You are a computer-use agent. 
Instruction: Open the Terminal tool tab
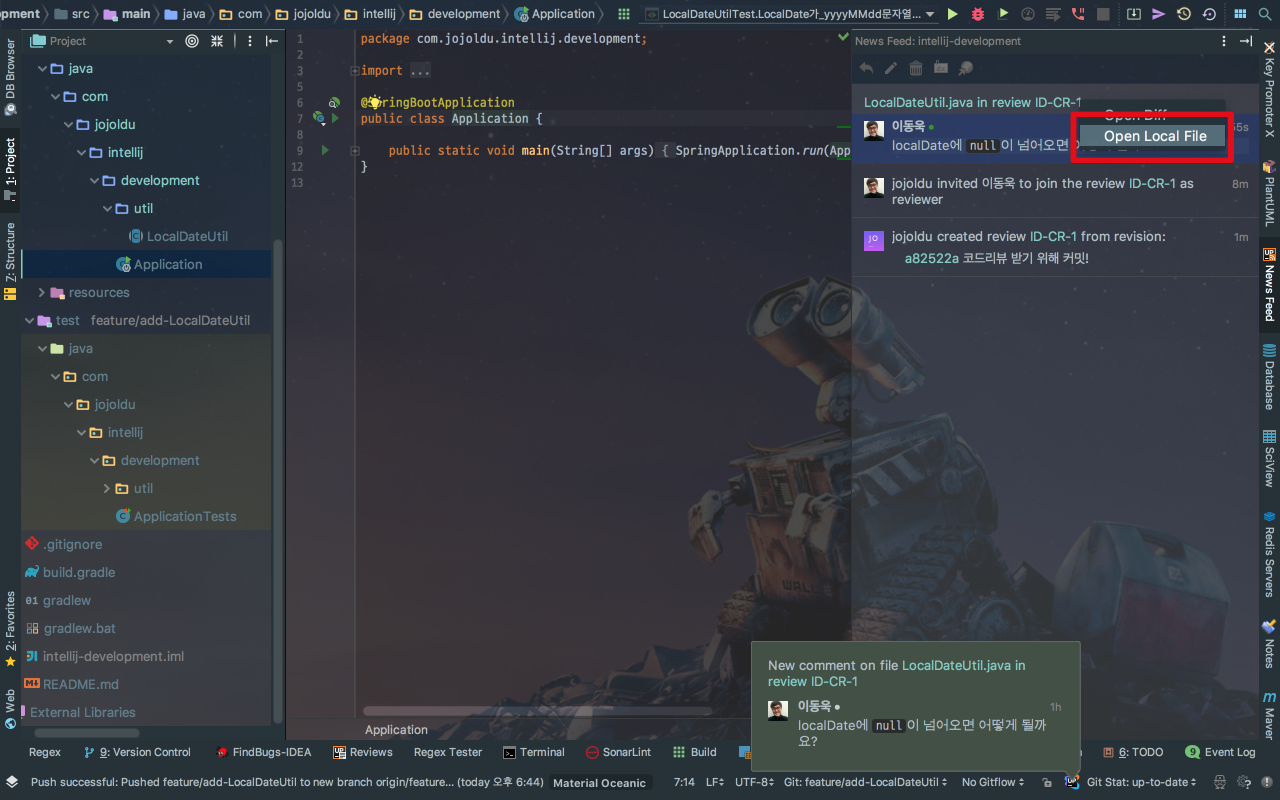[534, 752]
